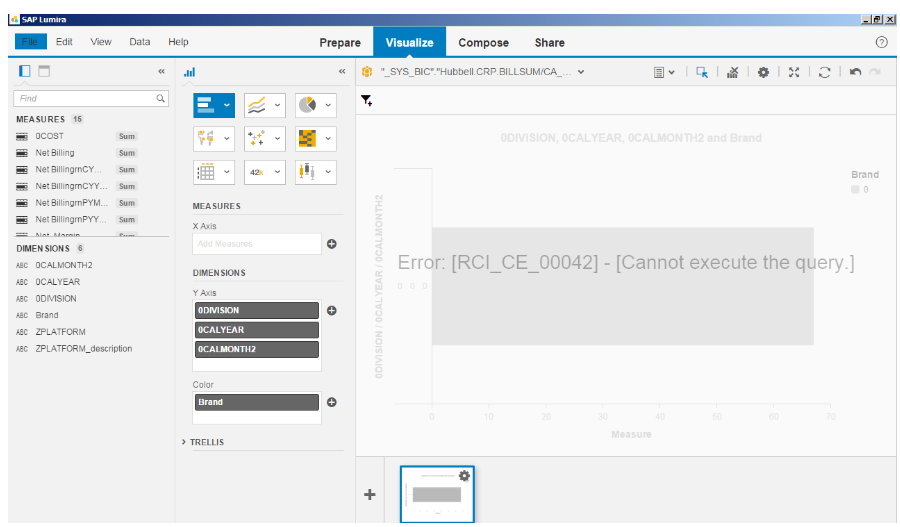The image size is (900, 527).
Task: Open the Help menu
Action: (x=178, y=42)
